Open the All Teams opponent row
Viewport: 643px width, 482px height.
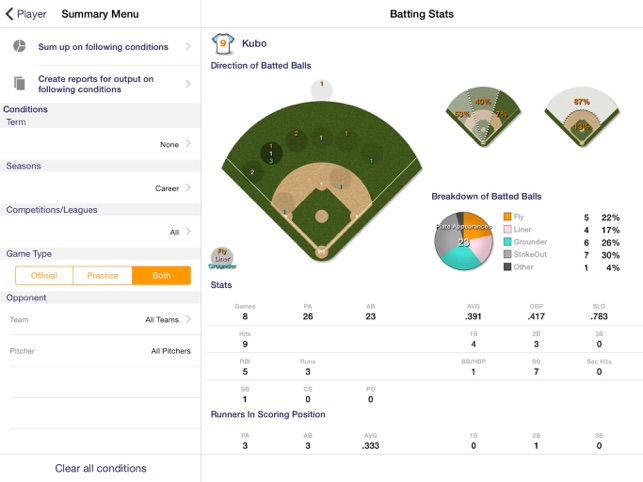click(100, 319)
